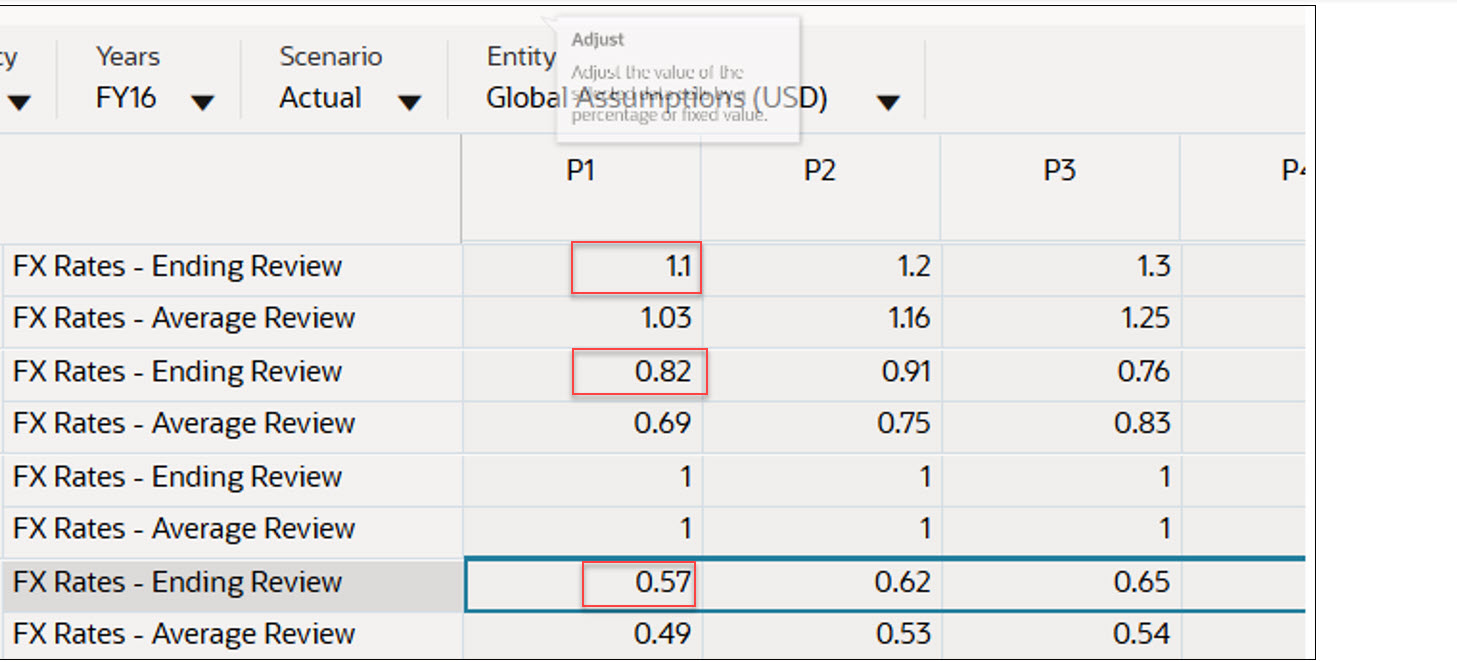Select the first FX Rates - Average Review row label

(184, 319)
